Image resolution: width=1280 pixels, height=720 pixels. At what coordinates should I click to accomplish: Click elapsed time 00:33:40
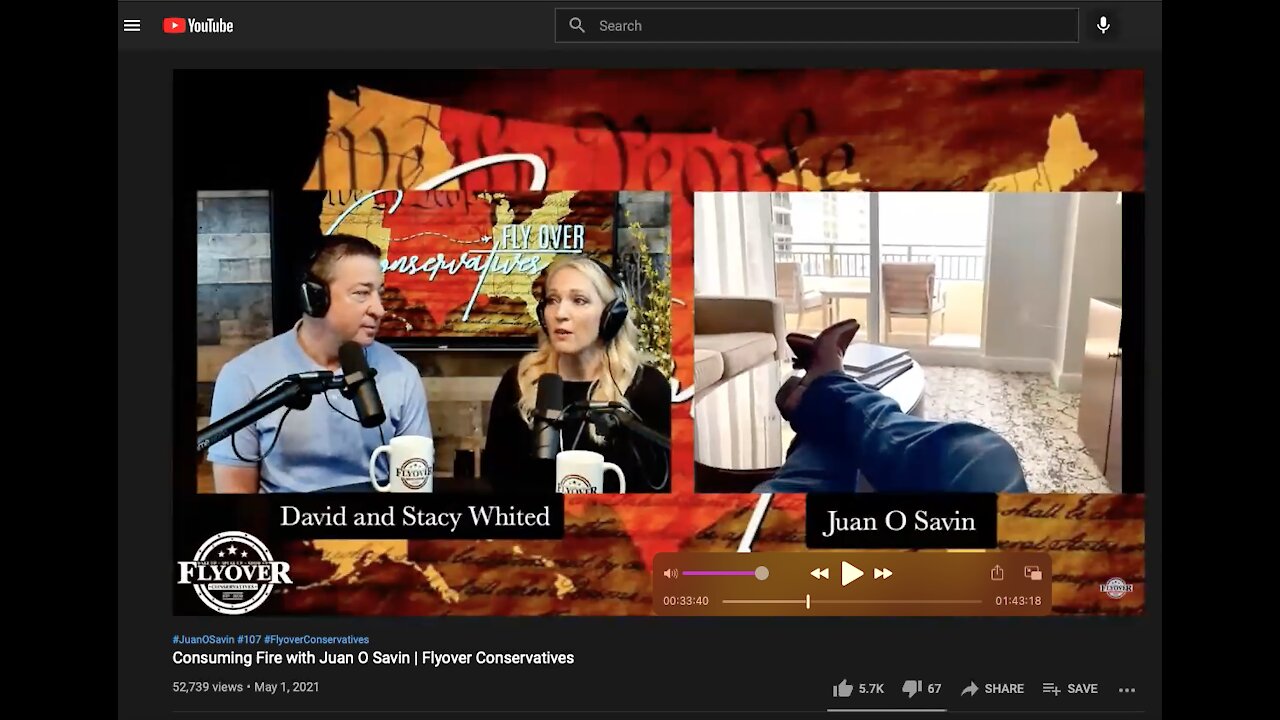pos(686,601)
